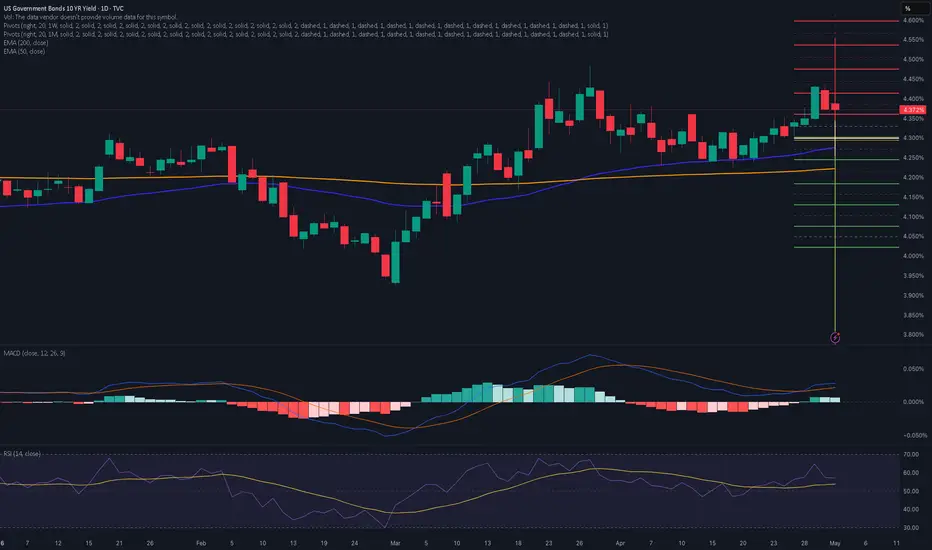Click the Apr date label on time axis
The width and height of the screenshot is (932, 550).
point(621,543)
